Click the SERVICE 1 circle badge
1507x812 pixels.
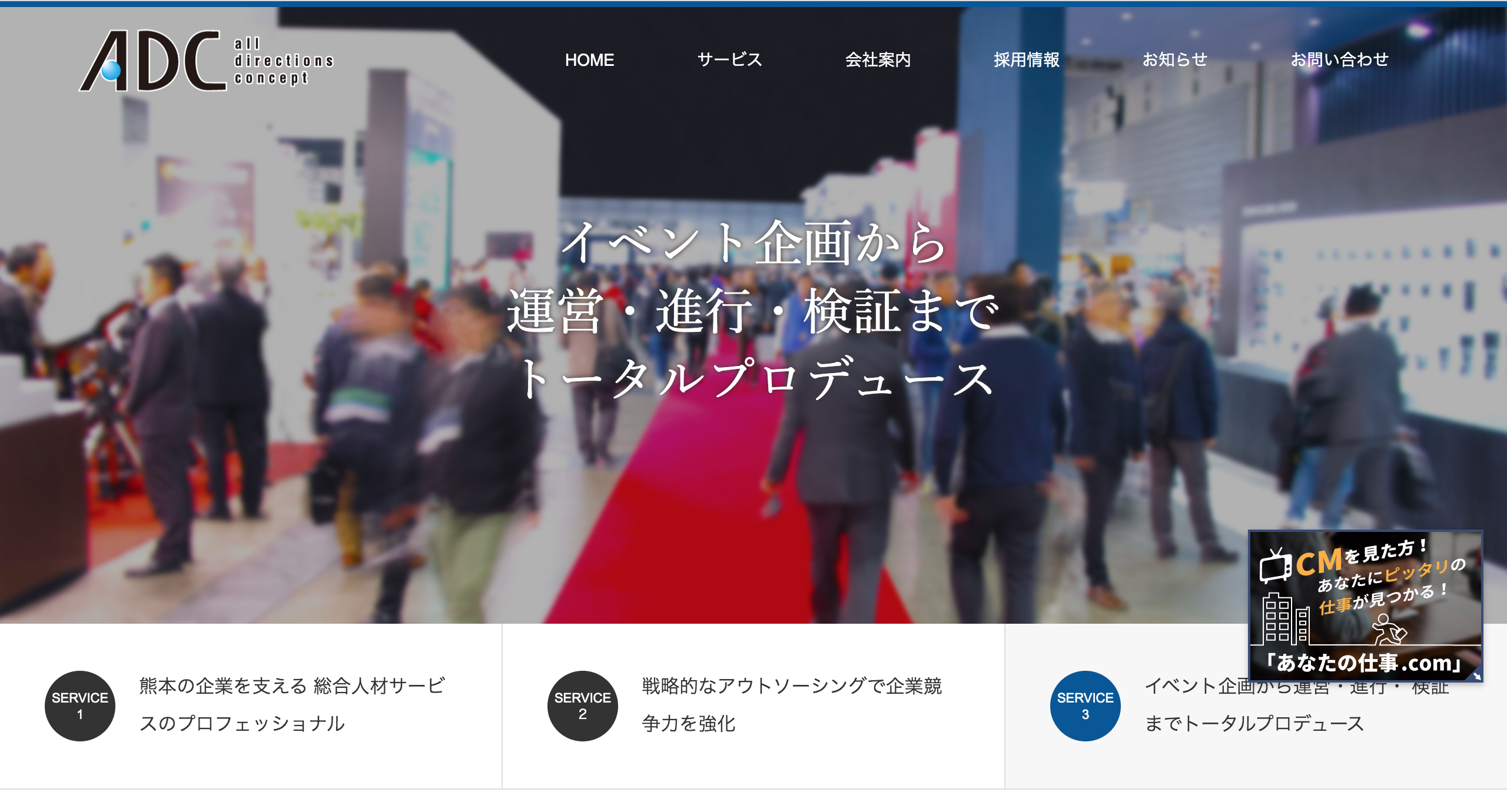click(x=80, y=705)
